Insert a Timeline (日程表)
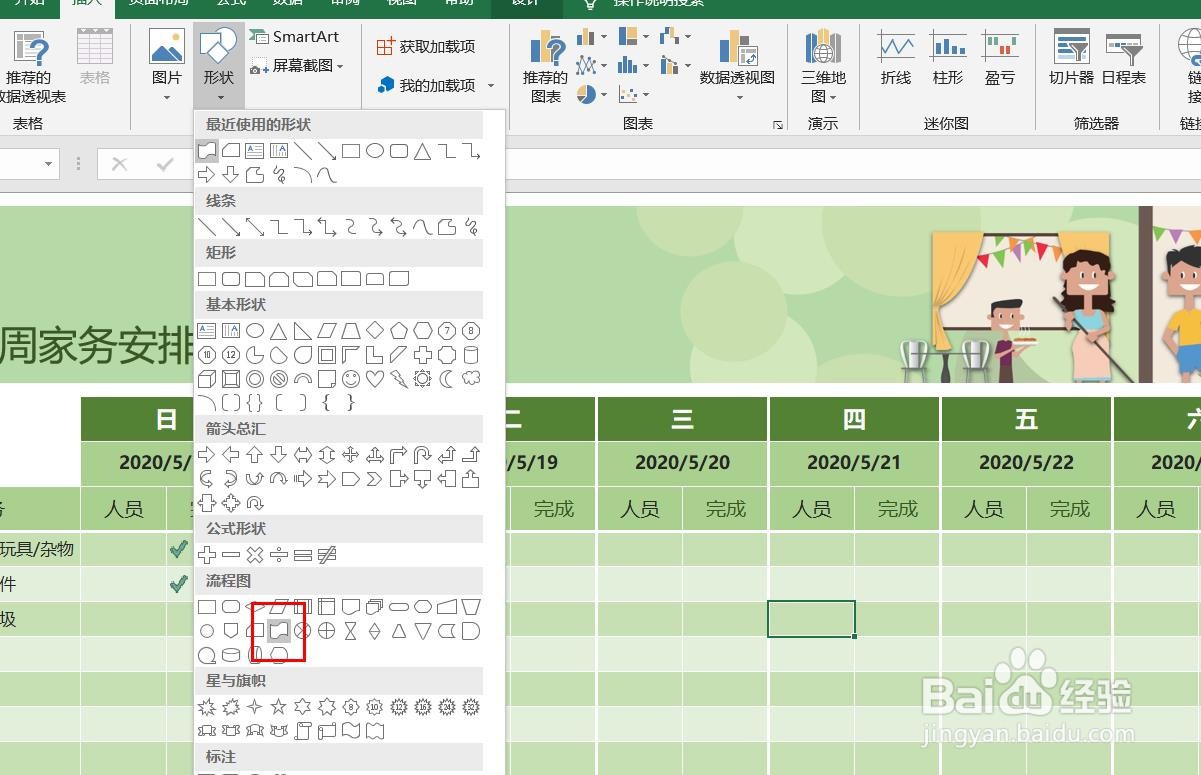1201x775 pixels. (1124, 57)
